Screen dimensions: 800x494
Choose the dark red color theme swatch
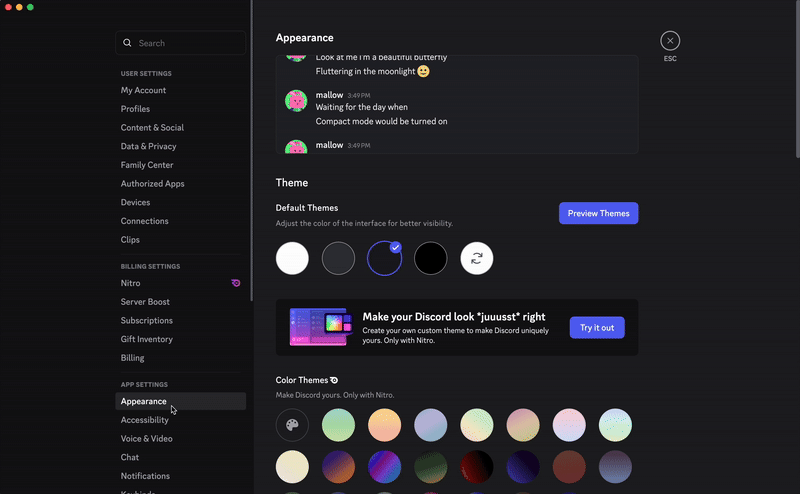(x=477, y=466)
